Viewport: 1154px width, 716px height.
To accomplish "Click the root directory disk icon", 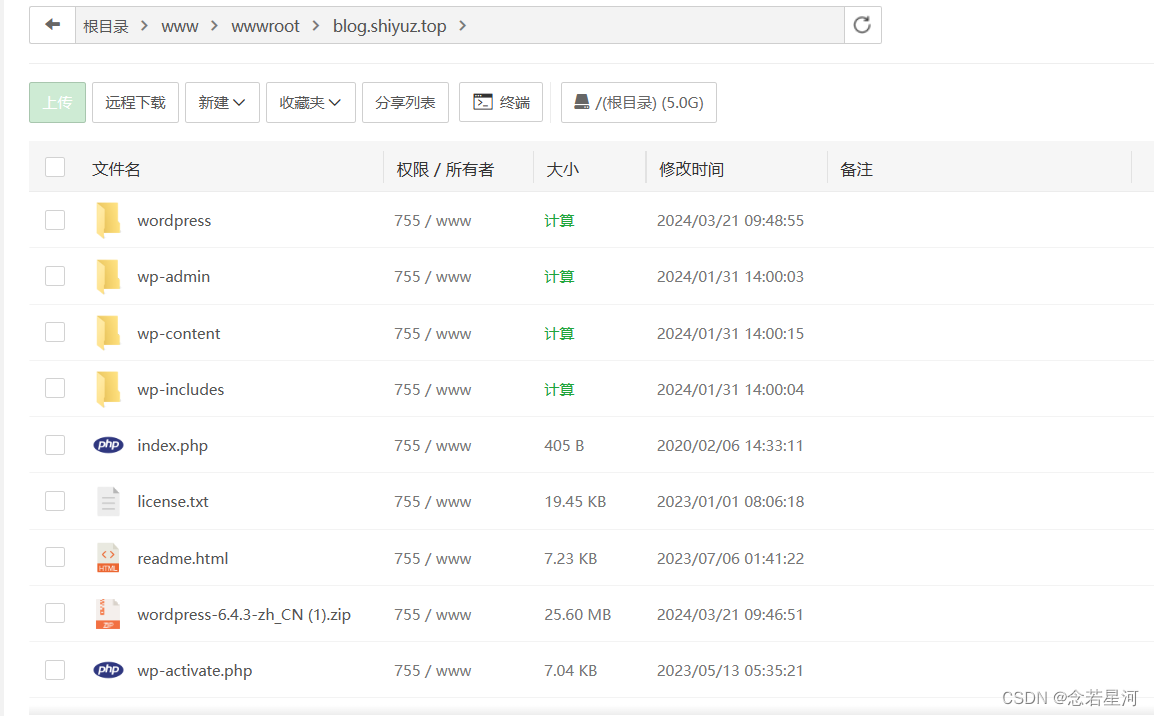I will pyautogui.click(x=581, y=102).
